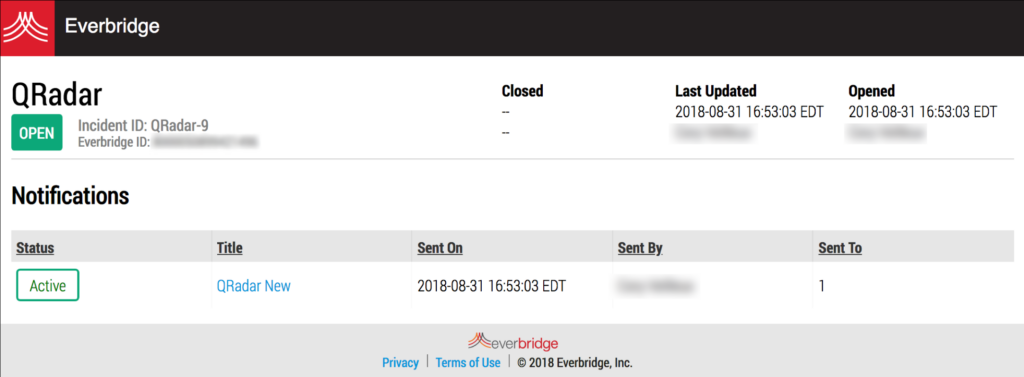The image size is (1024, 377).
Task: Open the QRadar New notification link
Action: [x=253, y=286]
